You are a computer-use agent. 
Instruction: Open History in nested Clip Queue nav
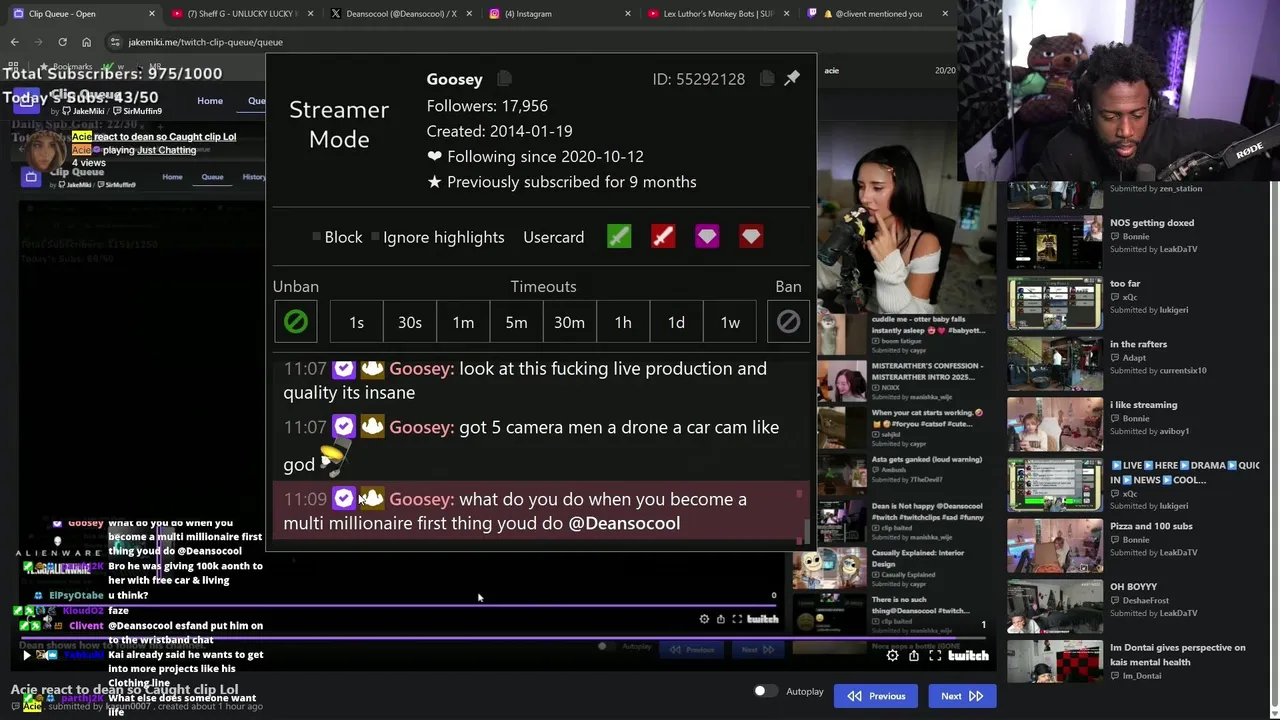(254, 177)
